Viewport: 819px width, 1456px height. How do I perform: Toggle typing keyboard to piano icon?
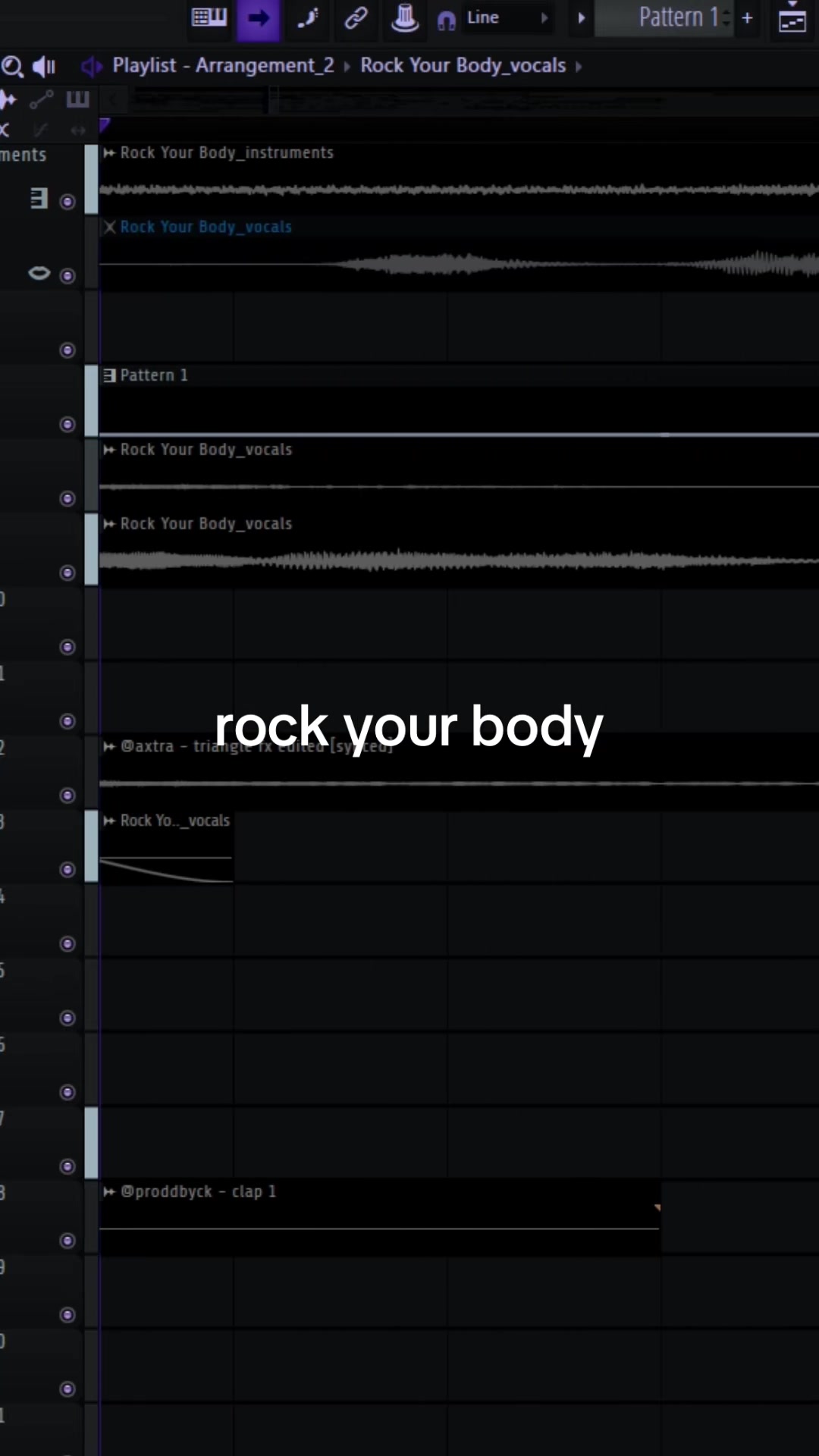click(209, 18)
